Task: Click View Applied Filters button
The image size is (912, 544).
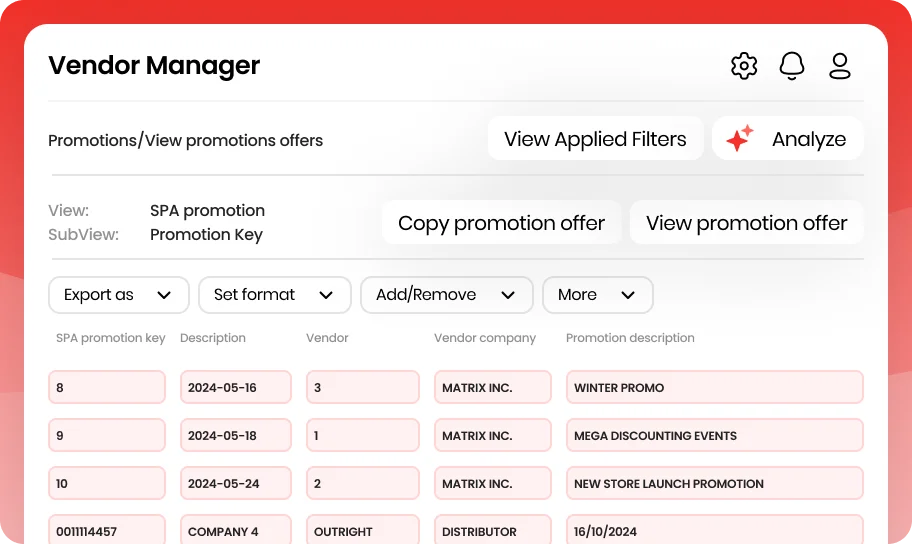Action: click(x=595, y=138)
